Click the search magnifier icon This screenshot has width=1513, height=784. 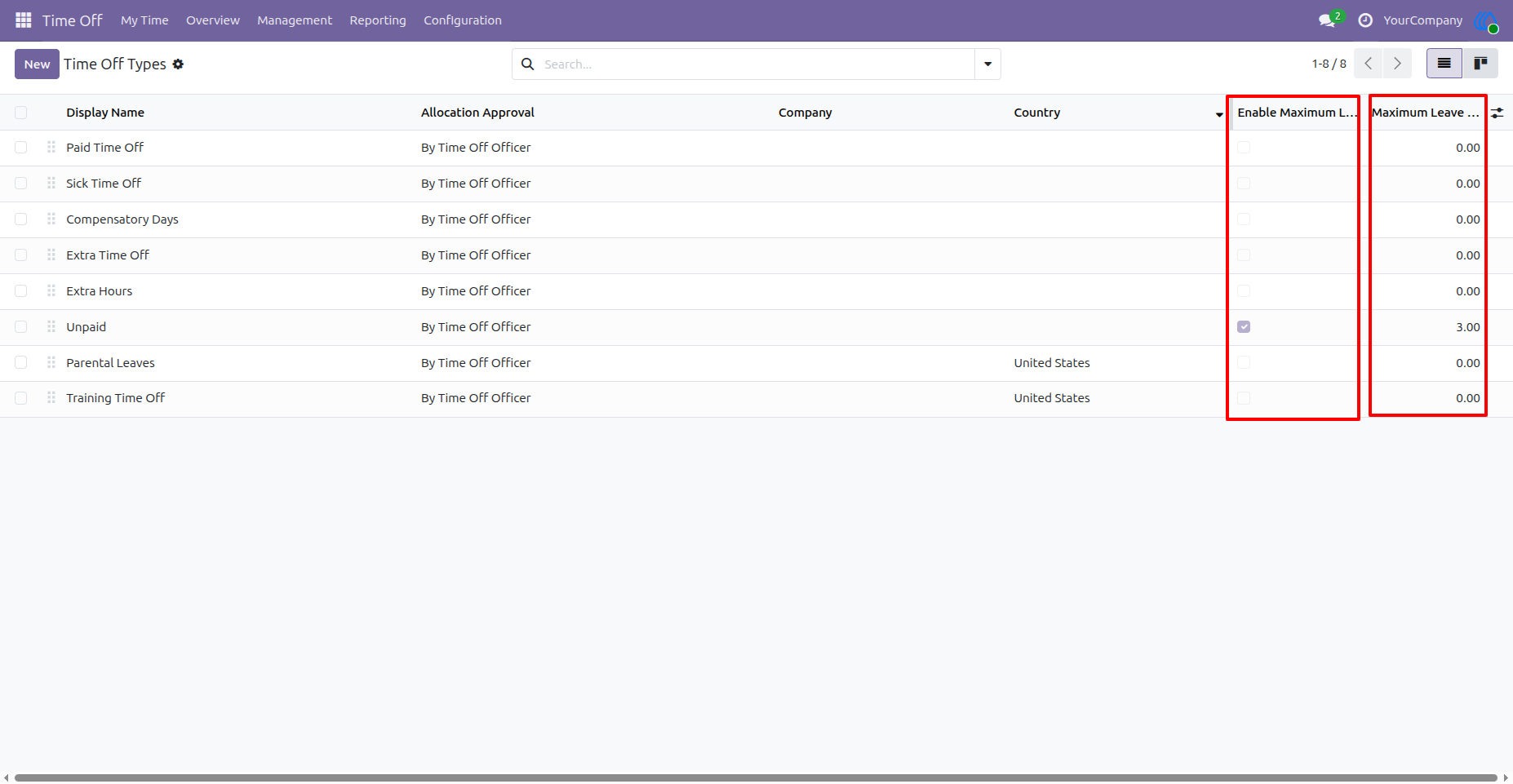point(528,64)
